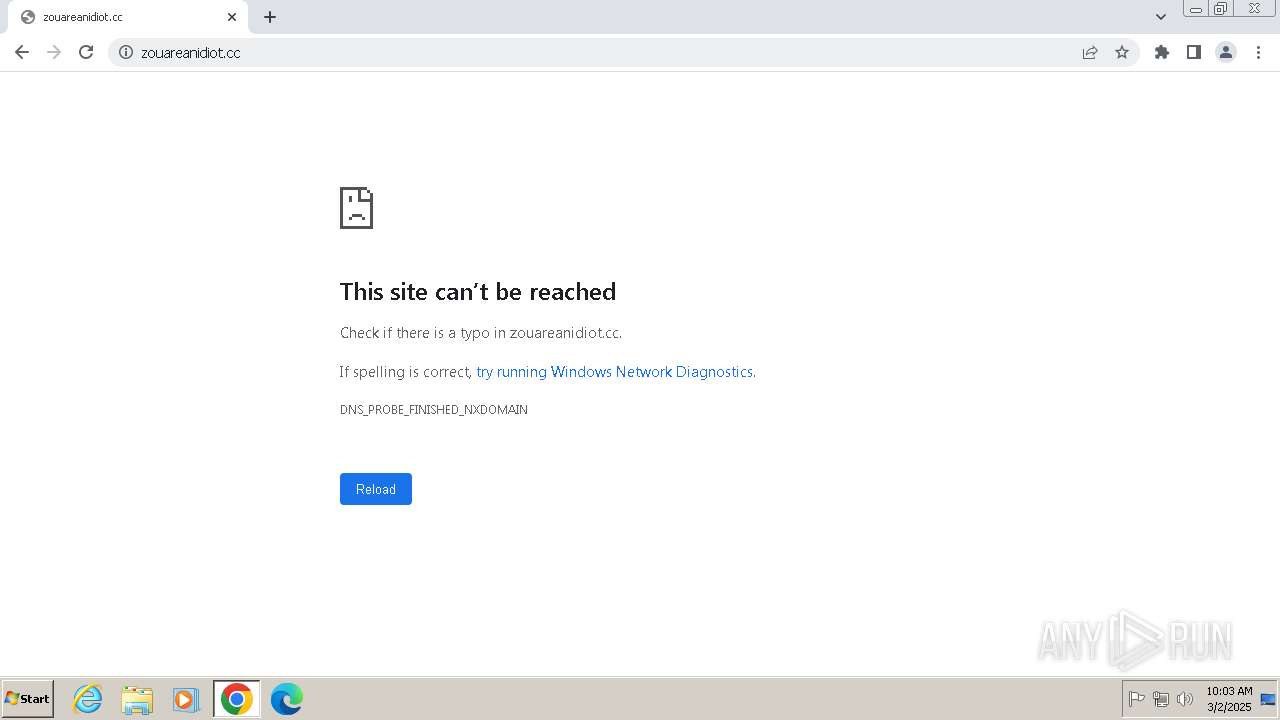This screenshot has width=1280, height=720.
Task: Minimize the Chrome window
Action: [x=1196, y=9]
